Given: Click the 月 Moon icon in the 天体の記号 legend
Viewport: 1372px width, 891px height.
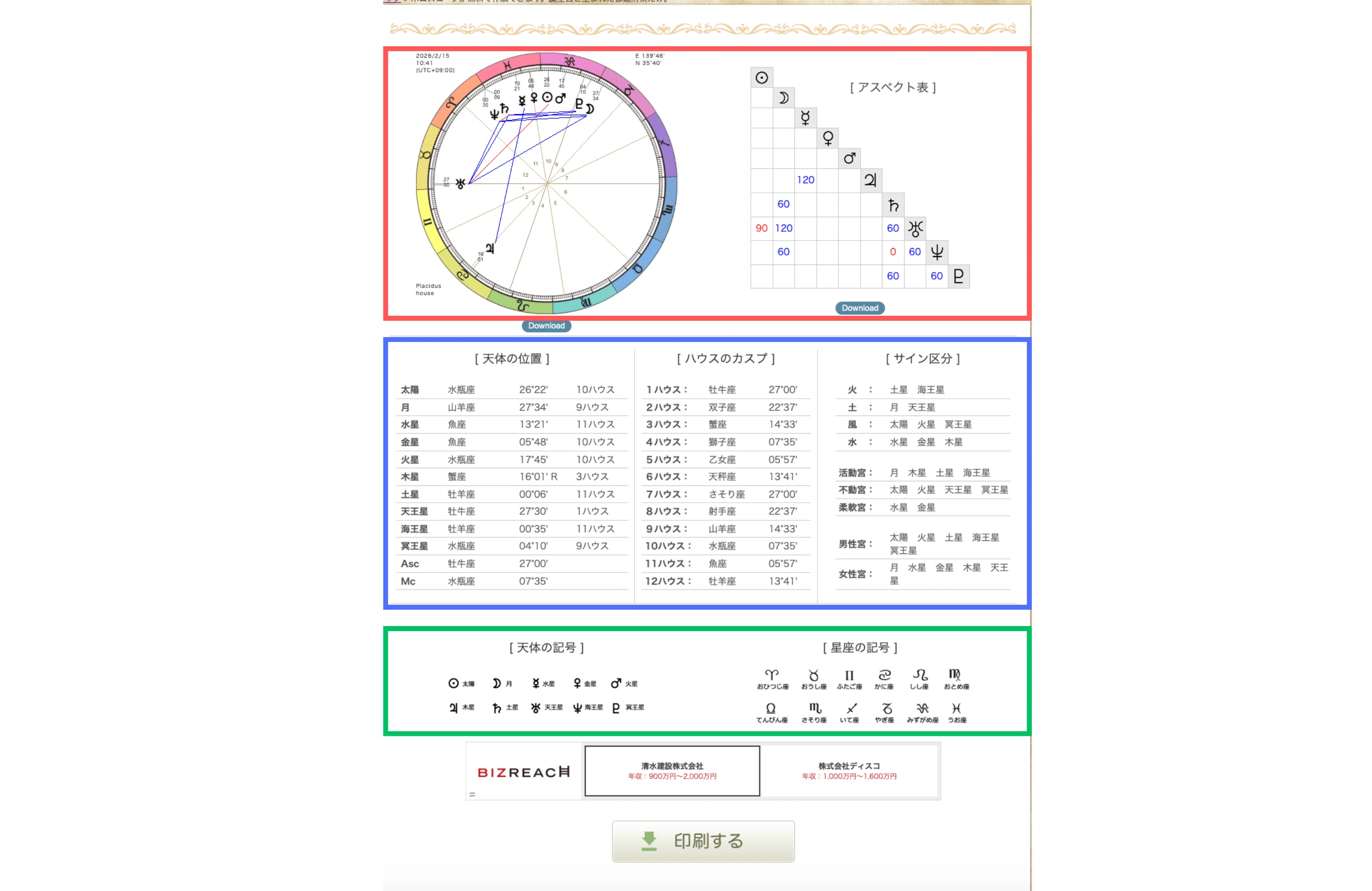Looking at the screenshot, I should point(496,684).
